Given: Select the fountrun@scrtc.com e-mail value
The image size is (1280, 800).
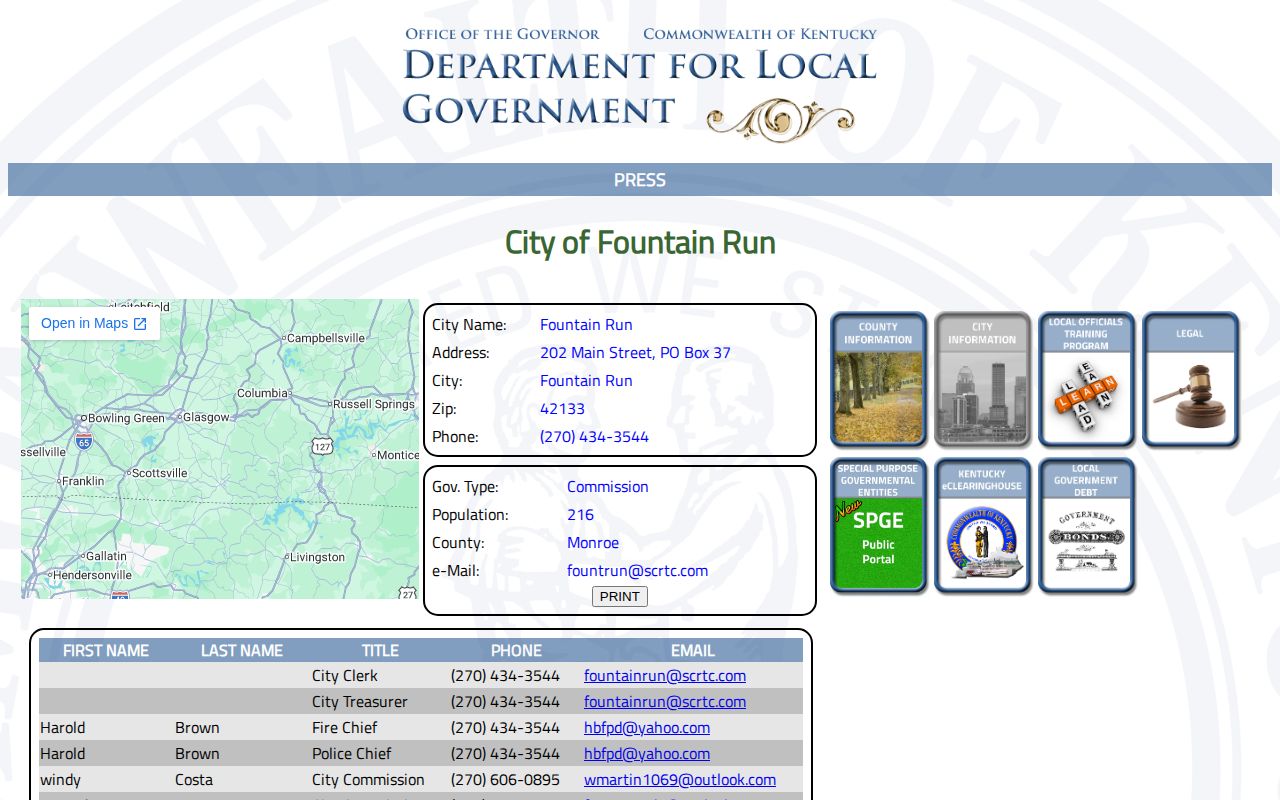Looking at the screenshot, I should [637, 571].
